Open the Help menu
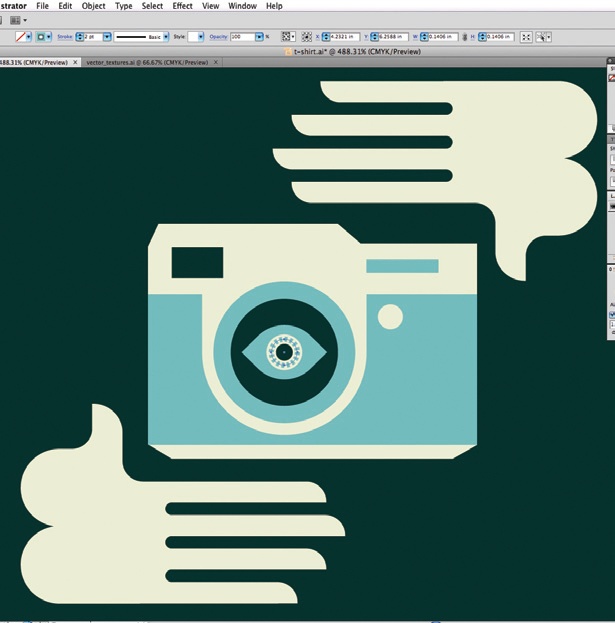The height and width of the screenshot is (623, 615). coord(274,6)
